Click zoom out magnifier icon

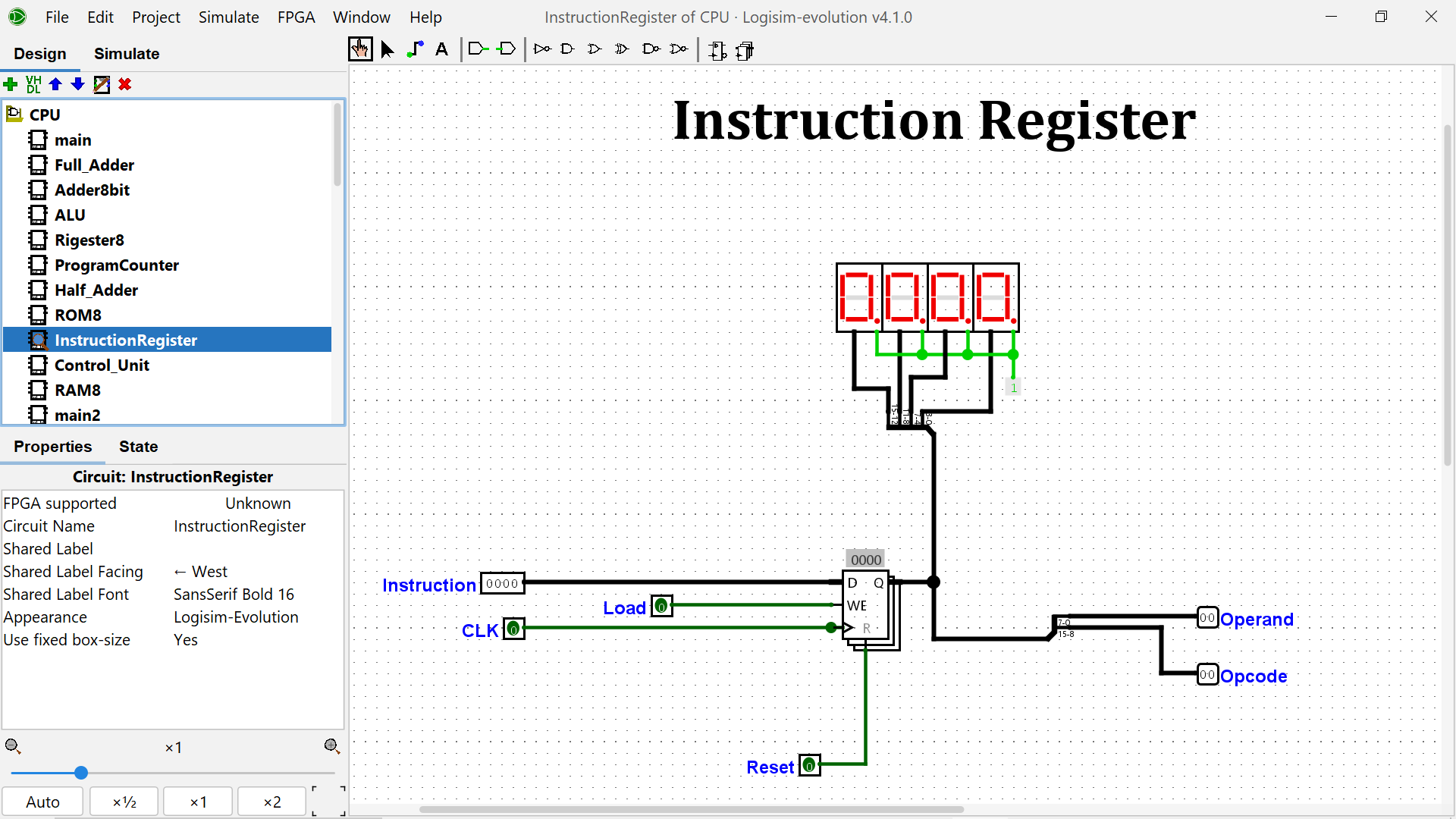(13, 747)
